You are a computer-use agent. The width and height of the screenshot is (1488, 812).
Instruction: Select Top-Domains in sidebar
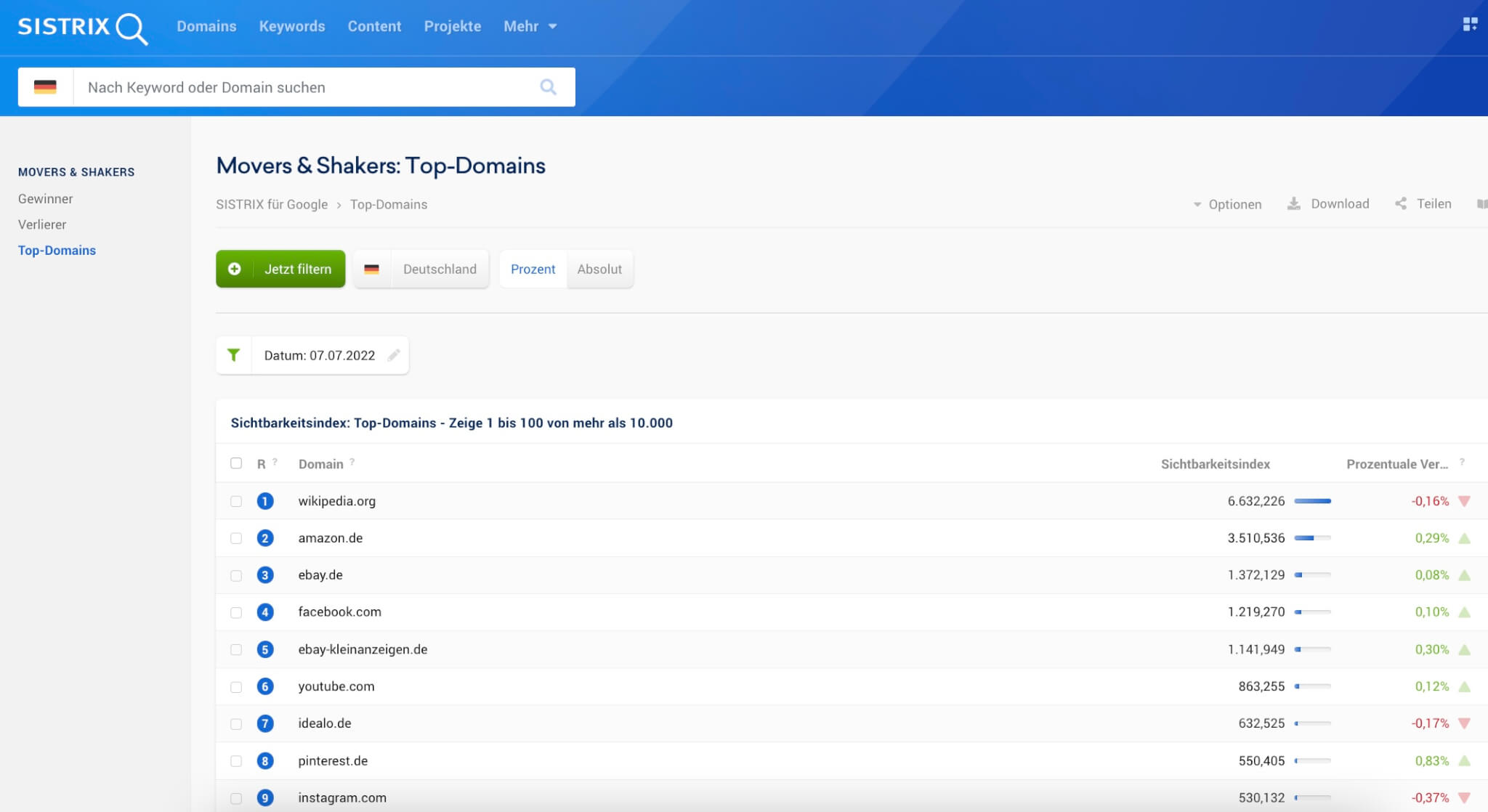57,250
